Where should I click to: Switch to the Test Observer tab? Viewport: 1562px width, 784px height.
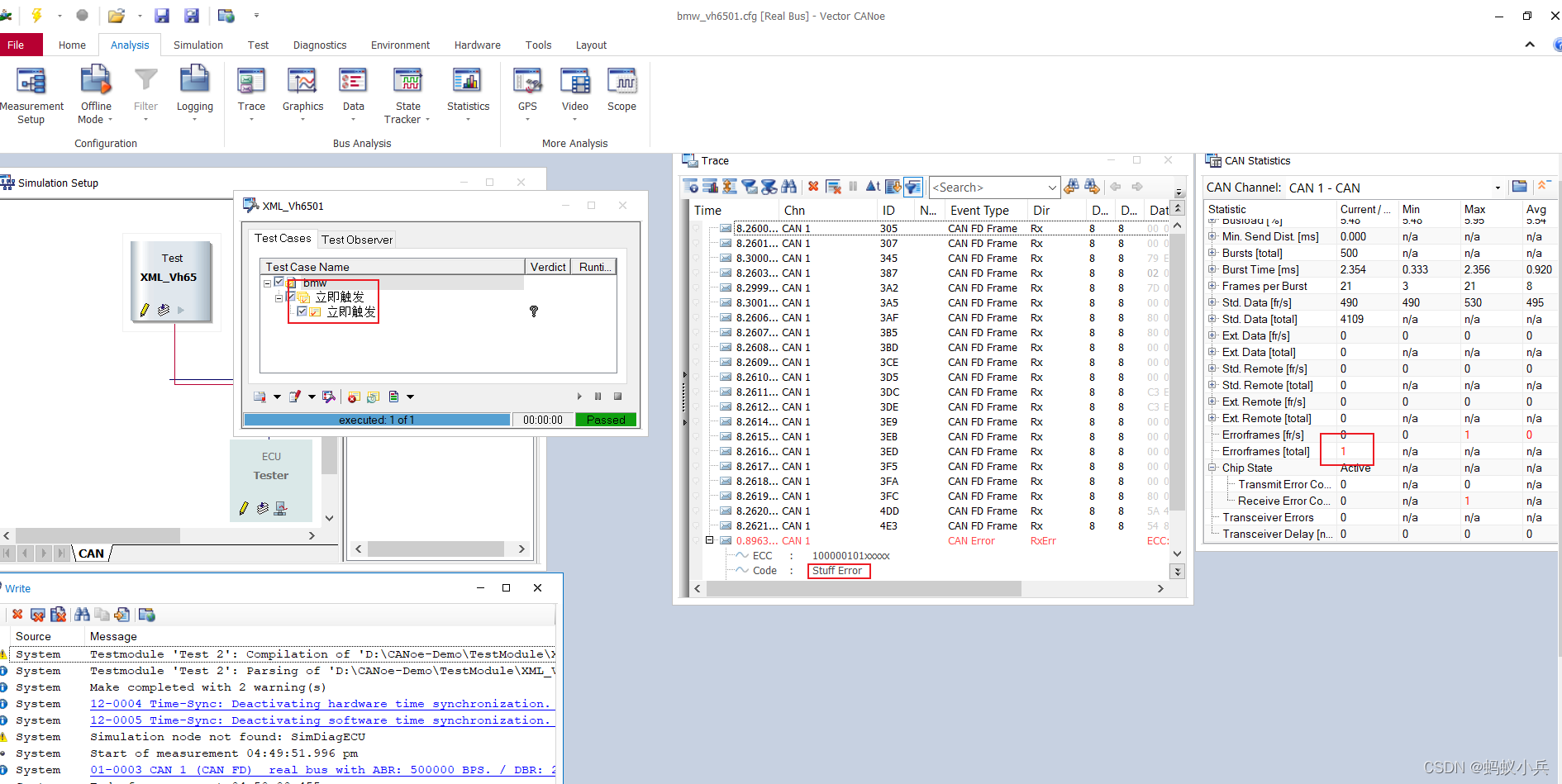[x=357, y=240]
